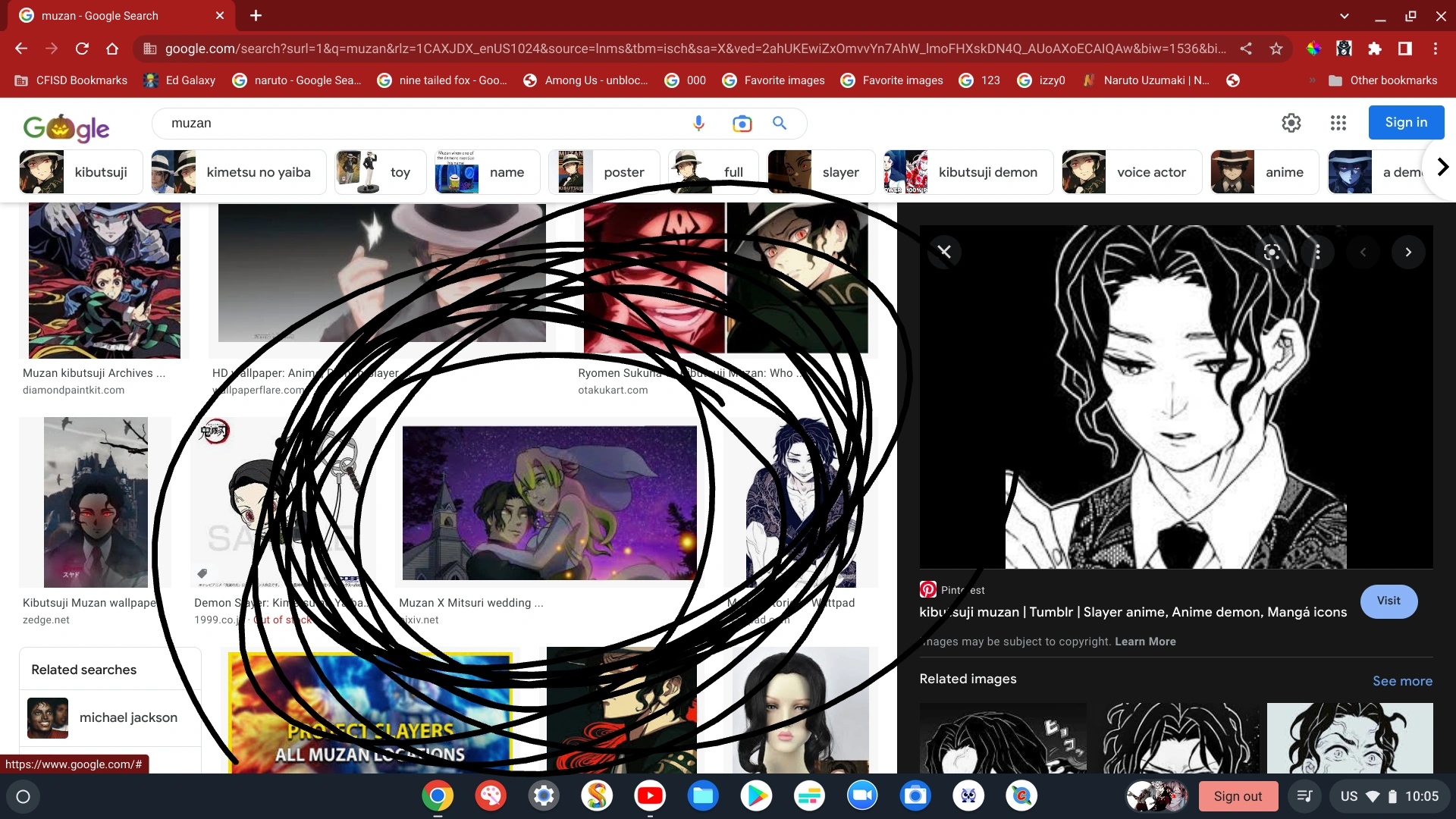Bookmark this page with star icon
This screenshot has height=819, width=1456.
(x=1276, y=49)
